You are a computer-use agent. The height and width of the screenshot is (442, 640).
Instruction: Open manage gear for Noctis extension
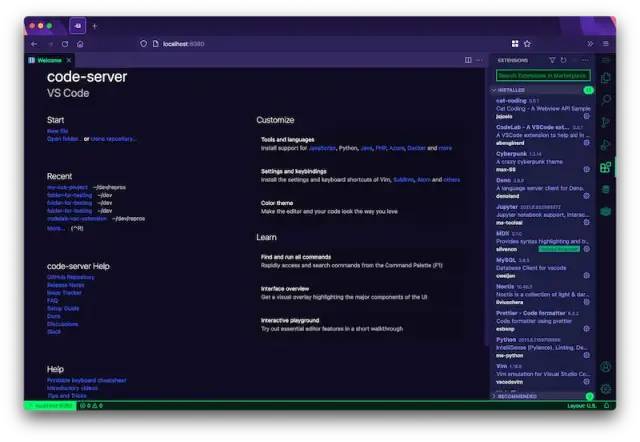point(587,302)
